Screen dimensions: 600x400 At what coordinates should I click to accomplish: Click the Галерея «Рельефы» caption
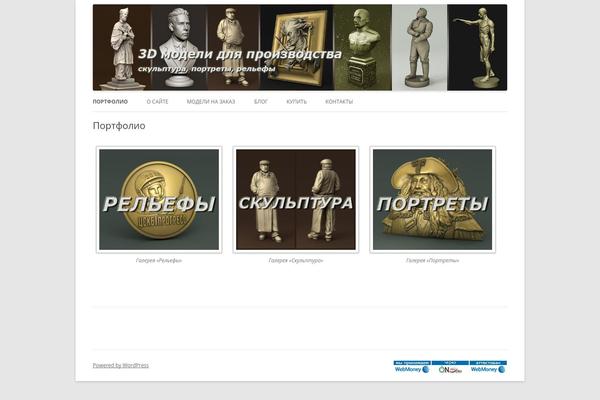159,261
